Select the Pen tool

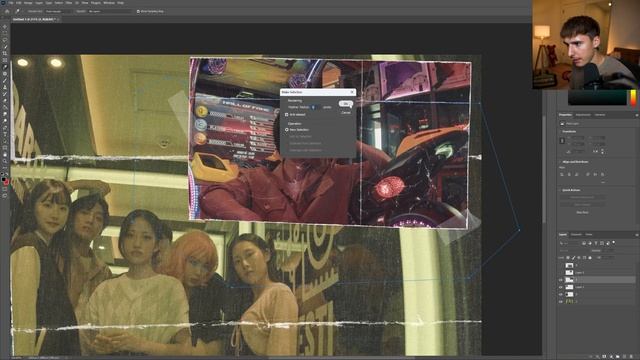coord(4,127)
